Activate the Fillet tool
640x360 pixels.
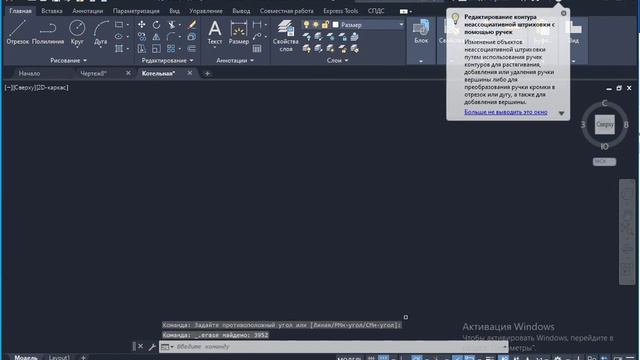coord(171,37)
